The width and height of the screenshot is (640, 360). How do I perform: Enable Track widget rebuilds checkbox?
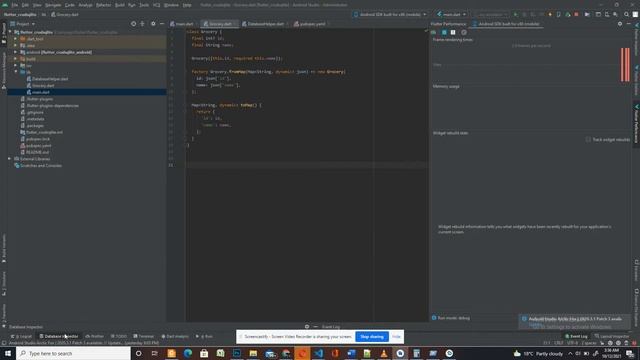click(588, 140)
